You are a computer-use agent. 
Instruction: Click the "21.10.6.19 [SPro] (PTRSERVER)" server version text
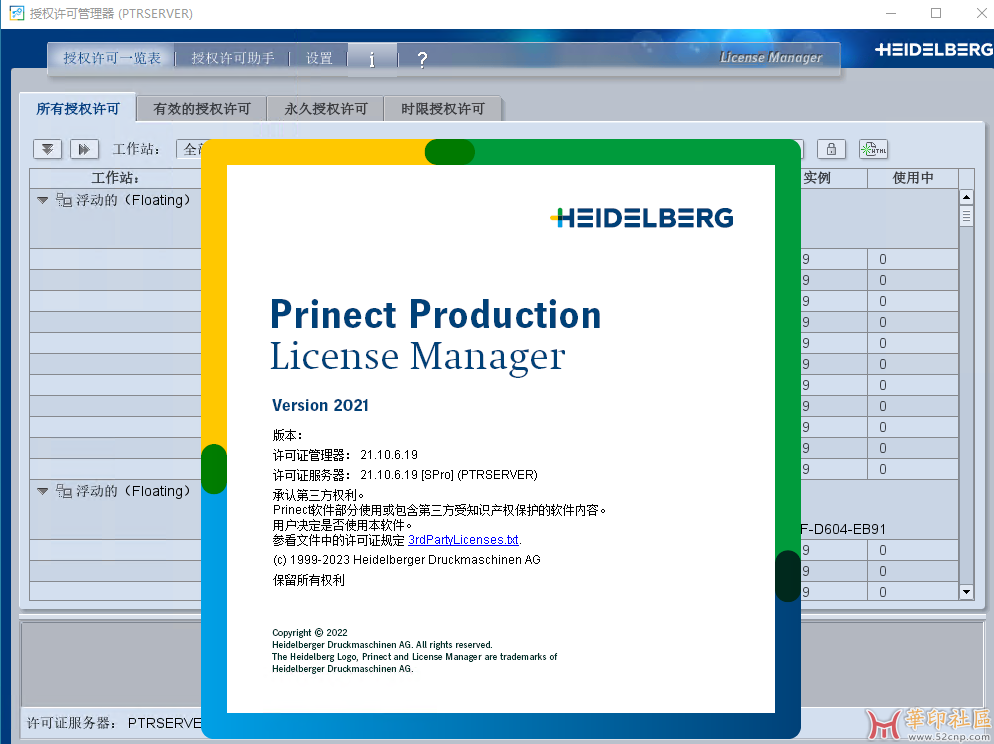449,475
